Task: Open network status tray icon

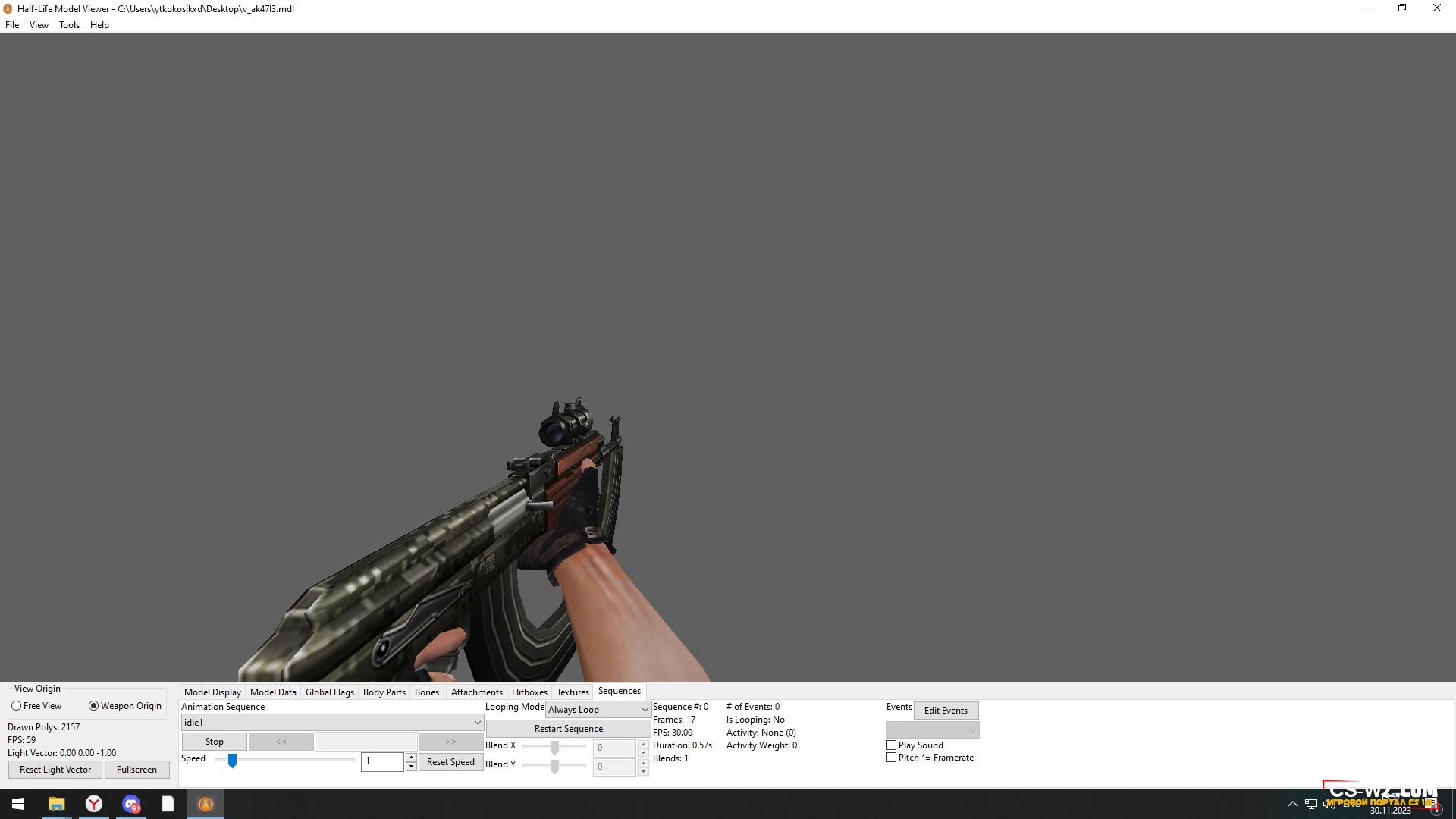Action: (1311, 804)
